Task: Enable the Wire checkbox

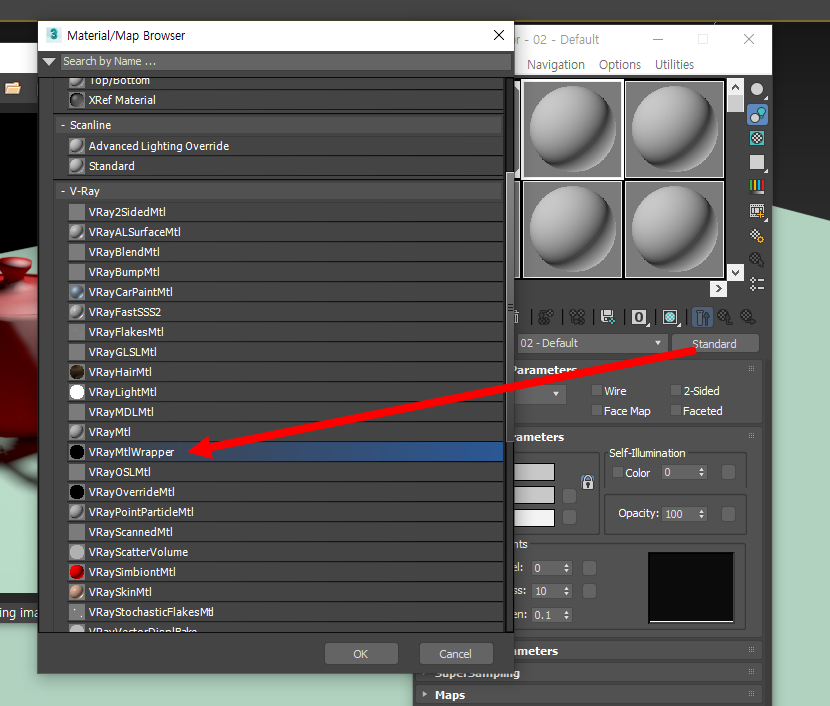Action: (597, 391)
